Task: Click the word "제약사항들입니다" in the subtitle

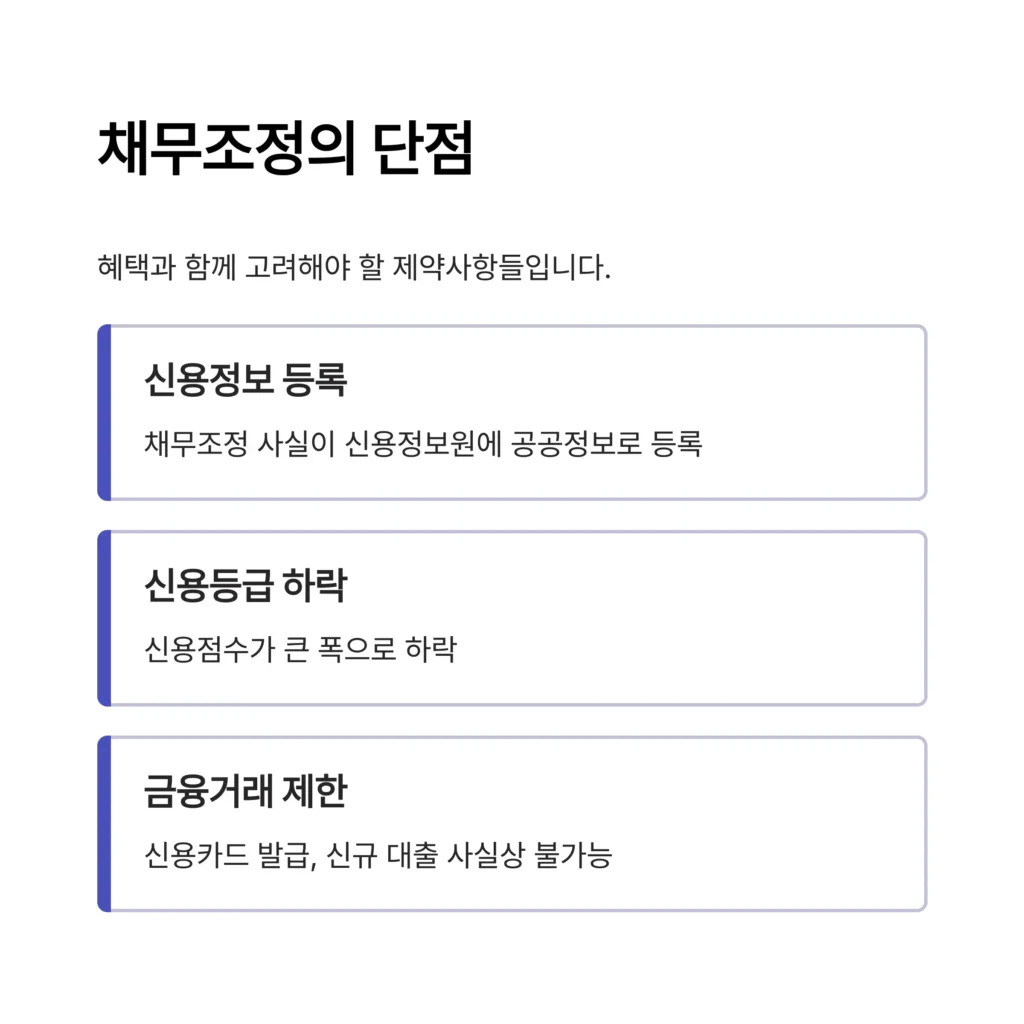Action: [x=532, y=268]
